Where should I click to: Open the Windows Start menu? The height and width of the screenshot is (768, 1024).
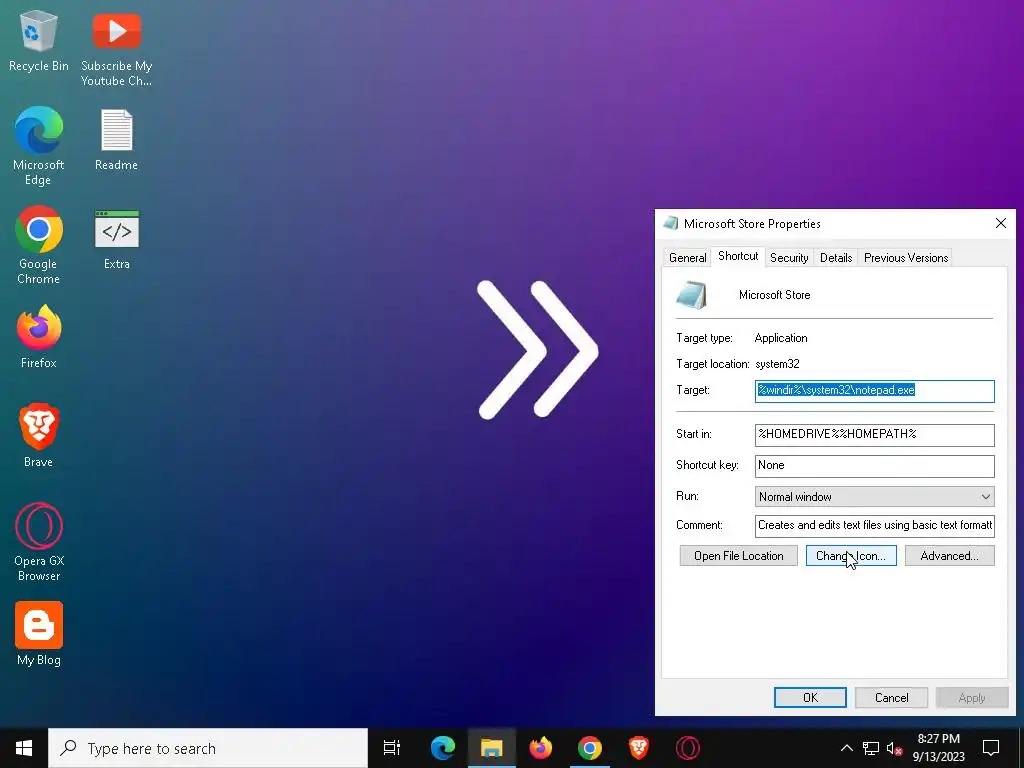point(24,748)
